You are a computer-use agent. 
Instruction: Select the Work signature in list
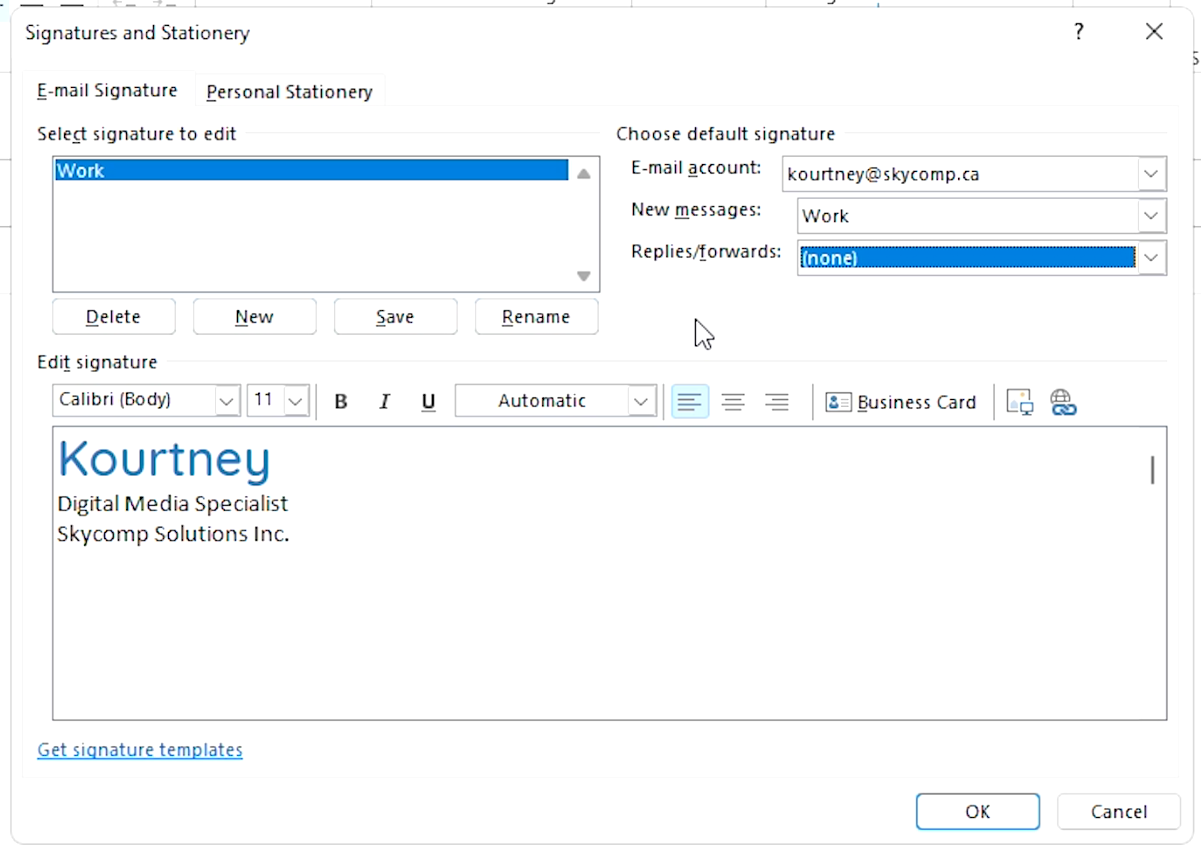[x=311, y=170]
